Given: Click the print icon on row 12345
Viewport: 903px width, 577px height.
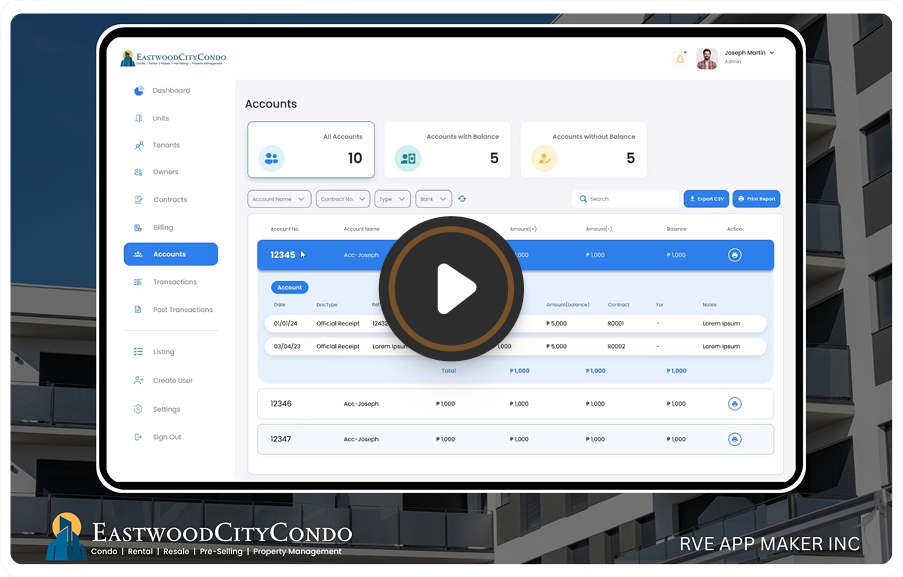Looking at the screenshot, I should 734,255.
